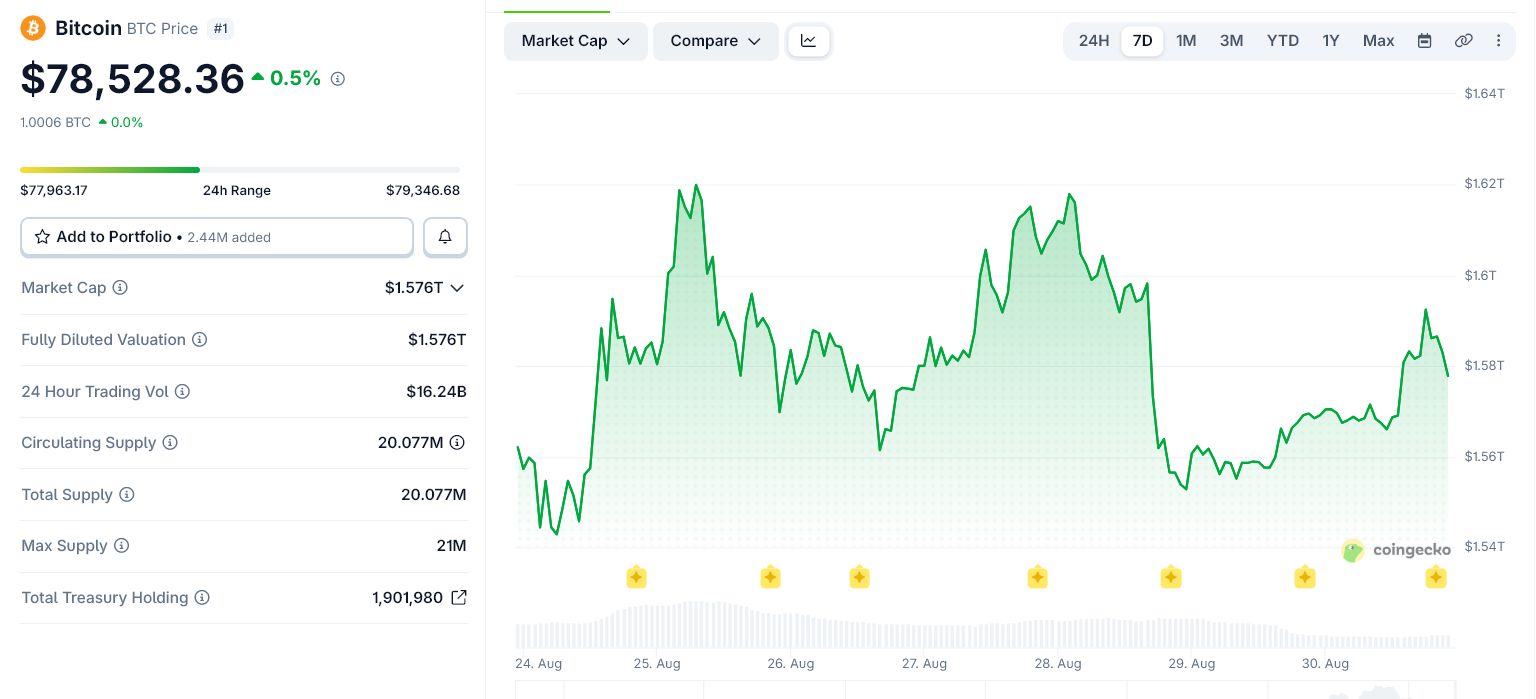1536x699 pixels.
Task: Expand the $1.576T market cap chevron
Action: tap(457, 288)
